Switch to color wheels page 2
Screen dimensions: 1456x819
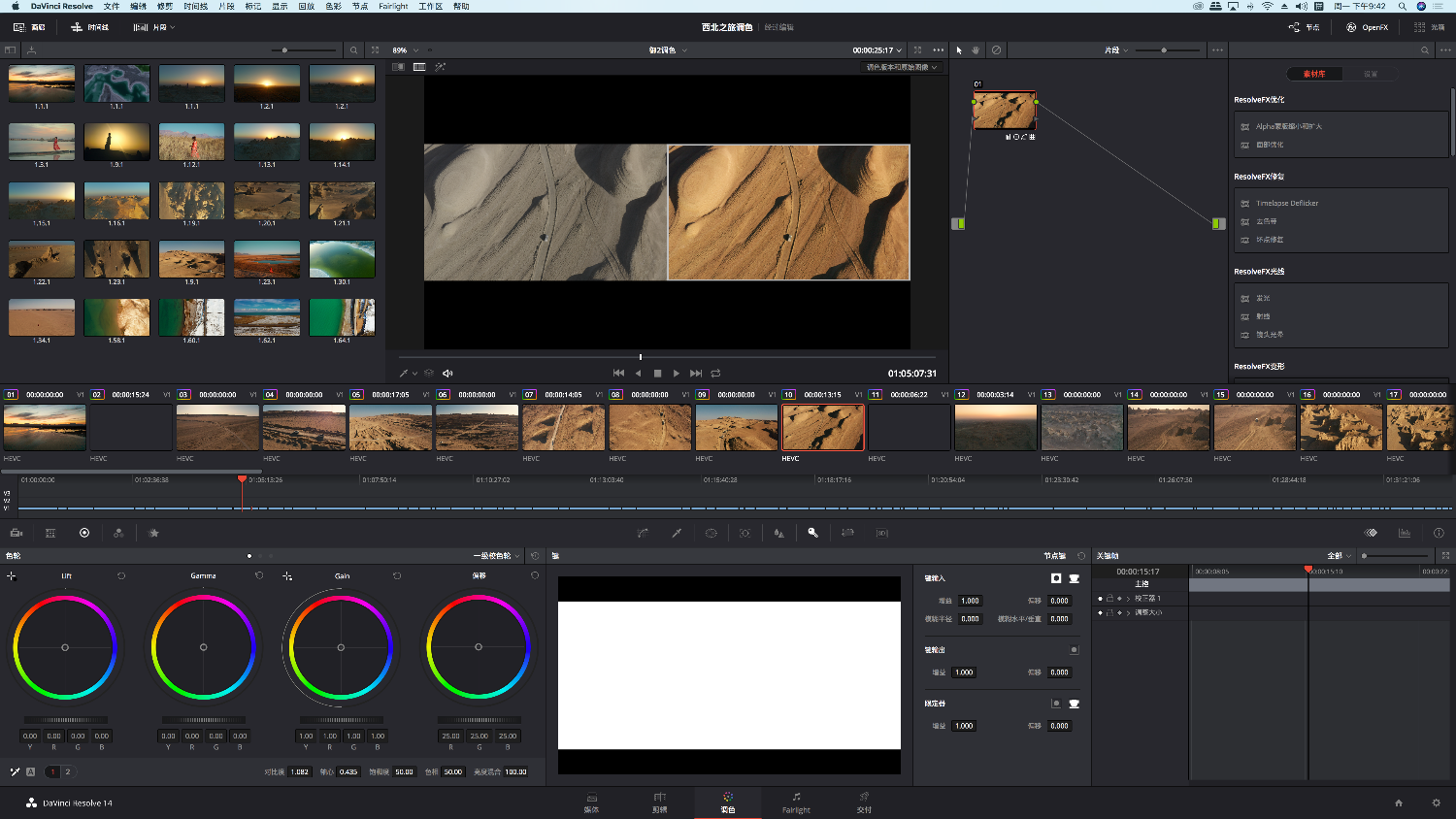coord(68,772)
